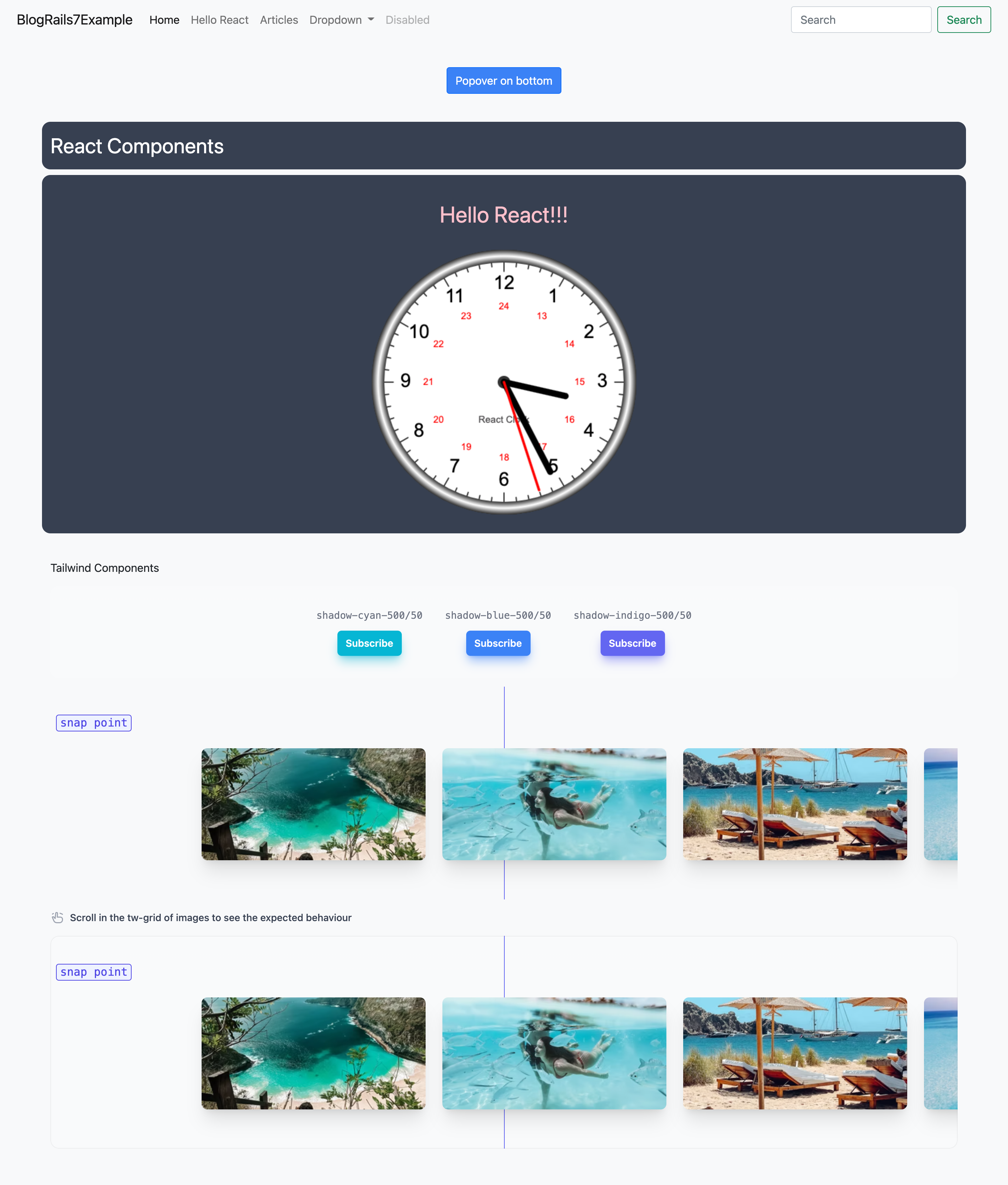Toggle the Home navigation link
1008x1185 pixels.
tap(163, 19)
